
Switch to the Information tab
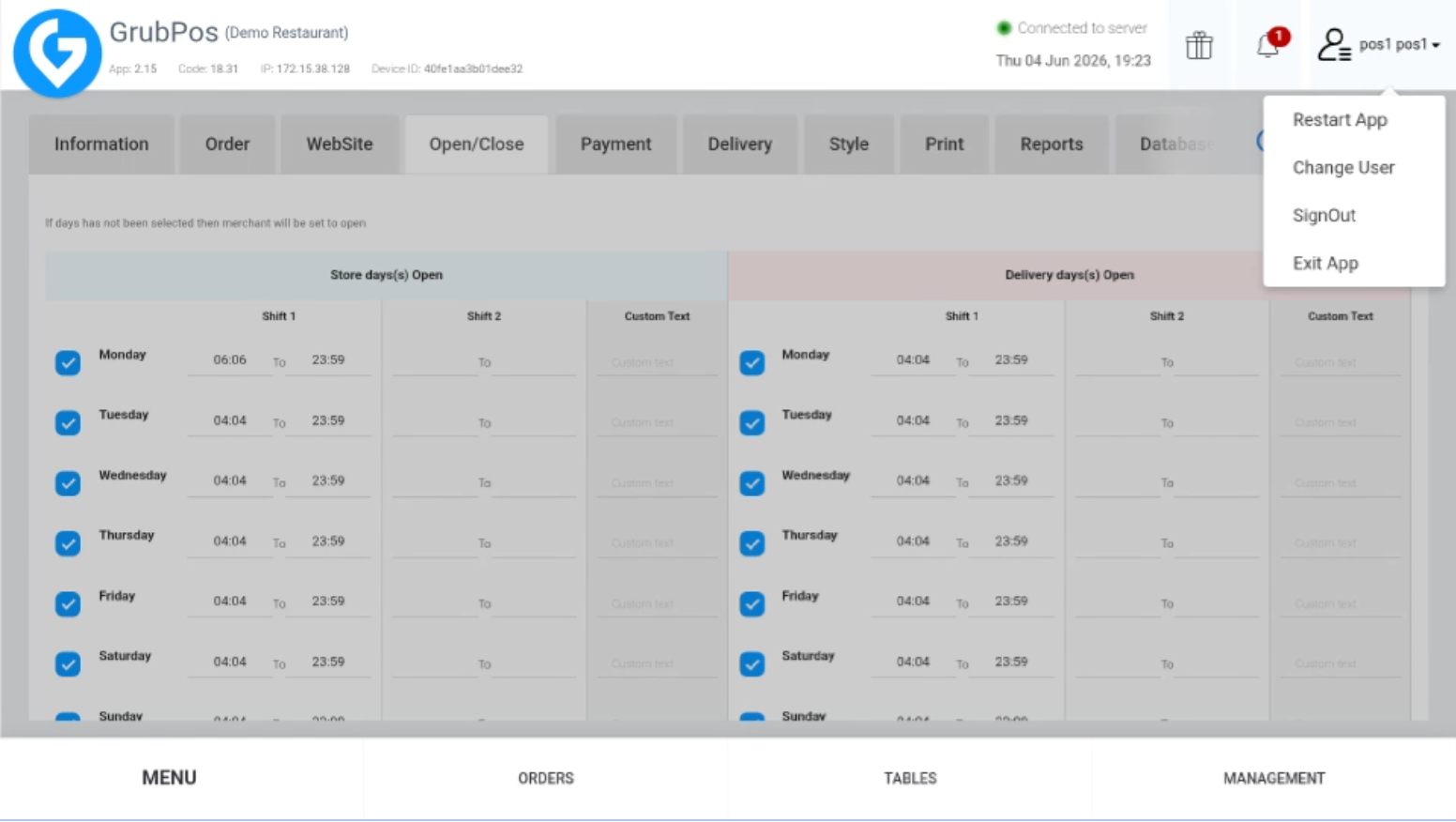click(x=101, y=145)
